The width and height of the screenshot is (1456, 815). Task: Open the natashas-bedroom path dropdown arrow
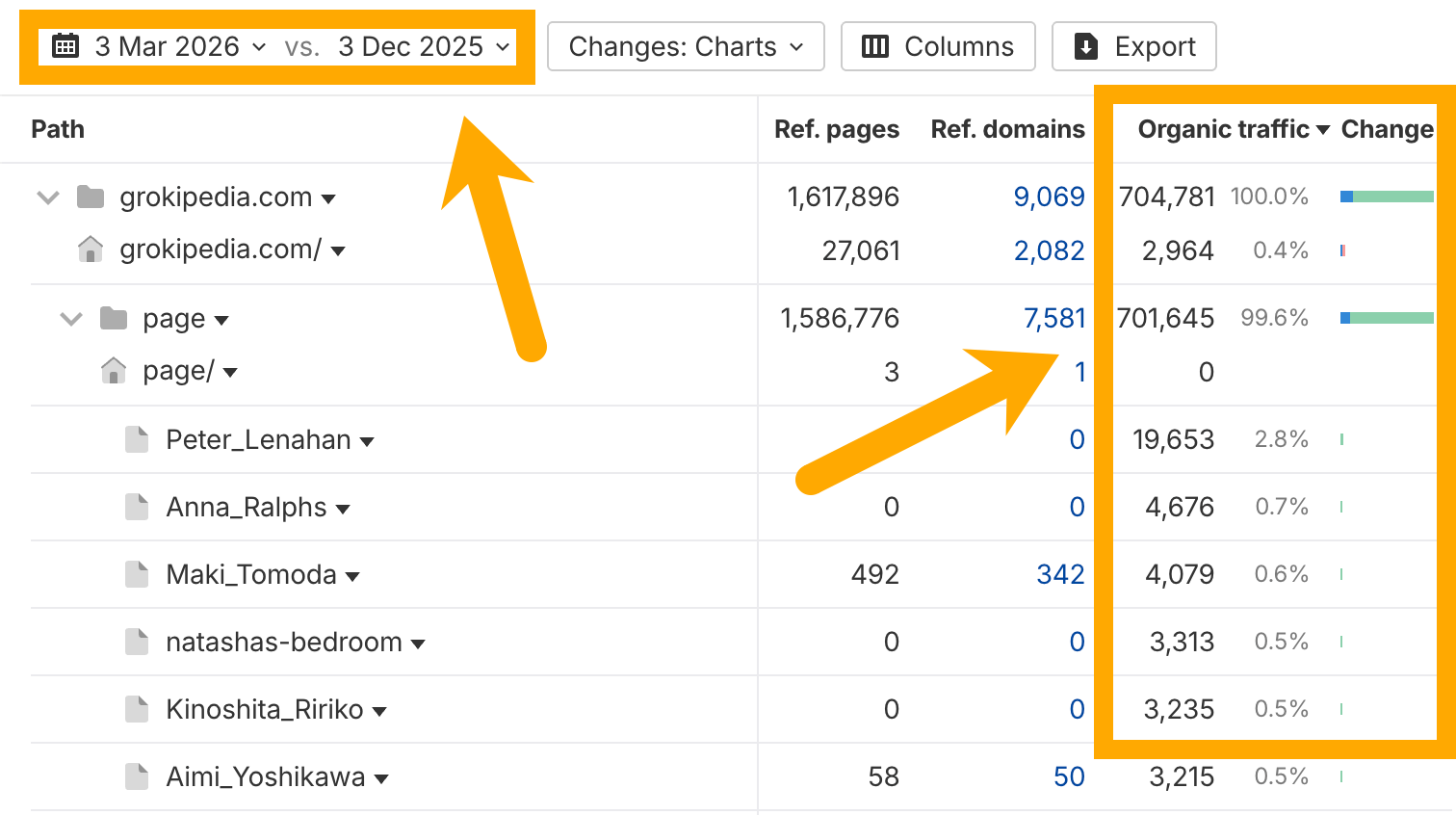tap(418, 644)
